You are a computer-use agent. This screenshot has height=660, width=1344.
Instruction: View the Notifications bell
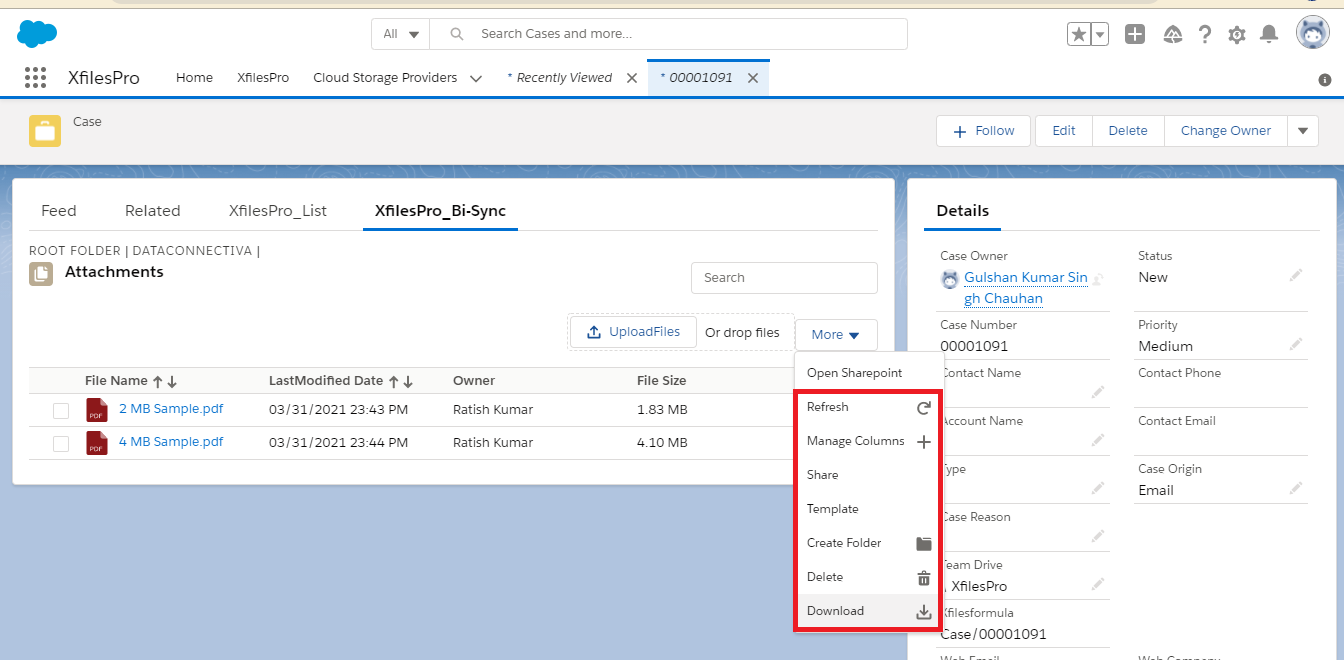point(1269,34)
